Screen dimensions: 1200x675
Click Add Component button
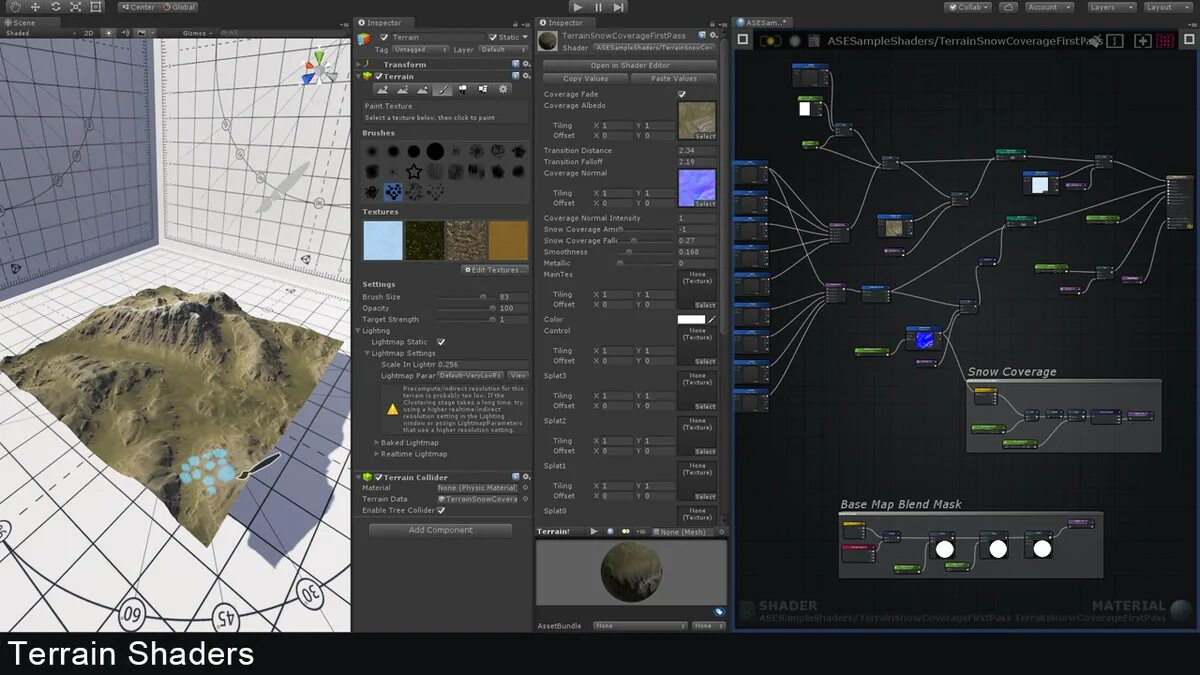coord(441,530)
